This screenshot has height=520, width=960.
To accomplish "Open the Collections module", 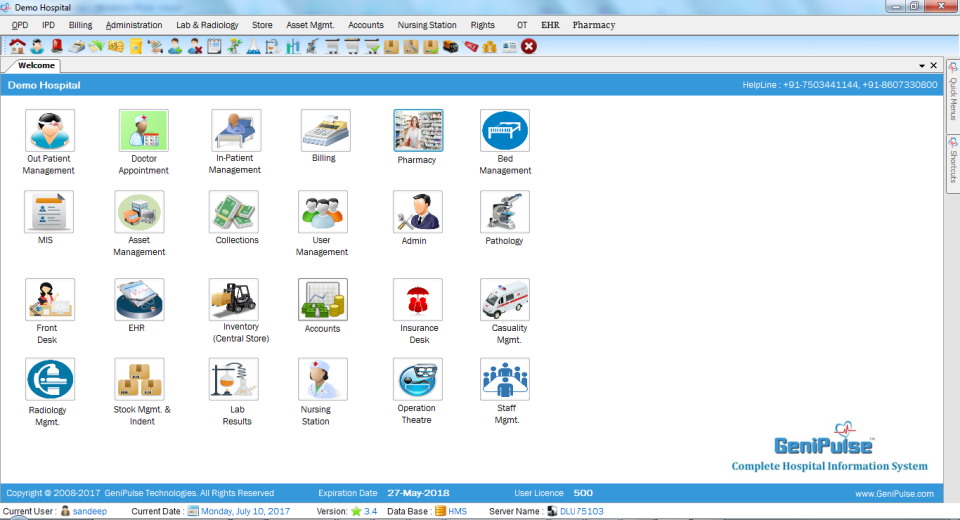I will [x=234, y=212].
